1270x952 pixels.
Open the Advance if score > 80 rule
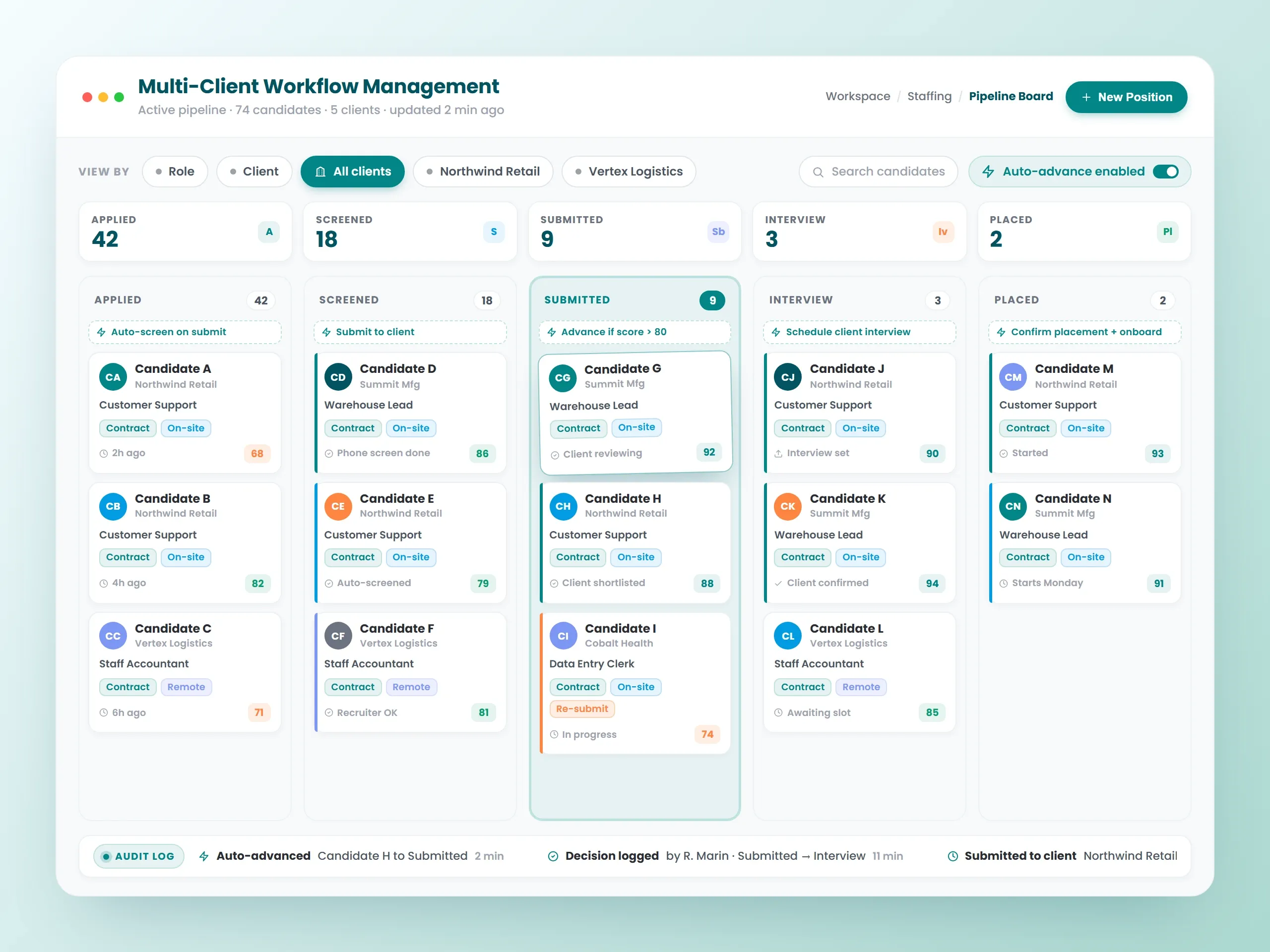(x=635, y=332)
